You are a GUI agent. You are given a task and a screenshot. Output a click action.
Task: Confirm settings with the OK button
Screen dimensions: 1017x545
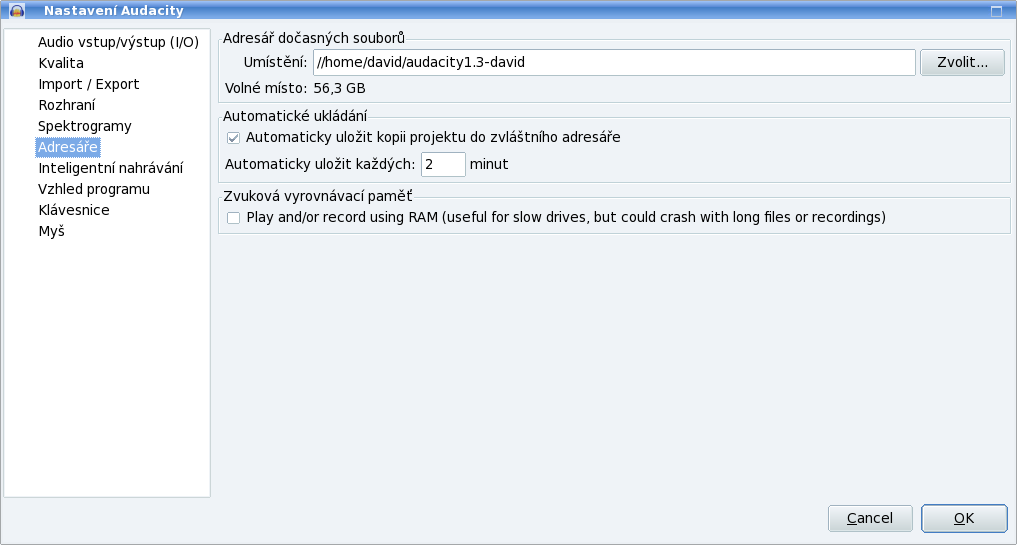[x=964, y=518]
